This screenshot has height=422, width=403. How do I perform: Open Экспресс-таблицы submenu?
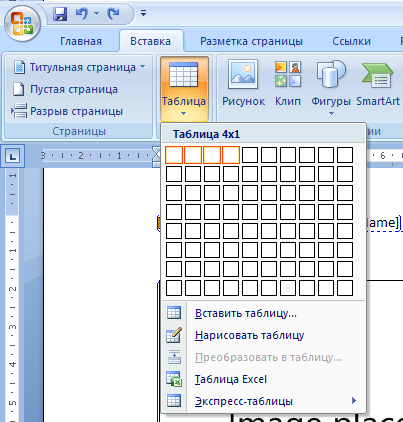pyautogui.click(x=263, y=401)
